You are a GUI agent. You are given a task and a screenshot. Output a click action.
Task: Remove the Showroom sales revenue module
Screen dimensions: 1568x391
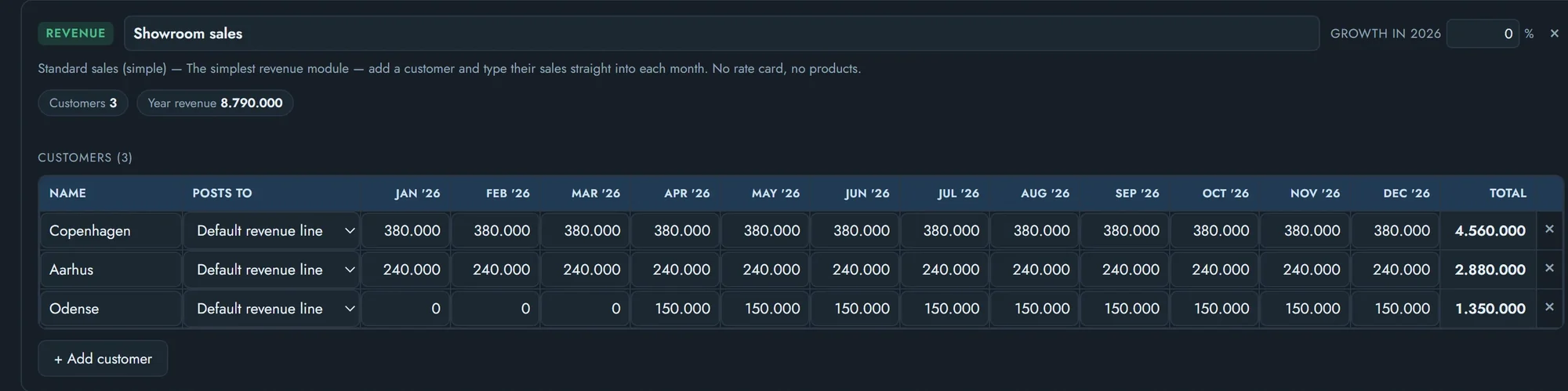pyautogui.click(x=1554, y=34)
